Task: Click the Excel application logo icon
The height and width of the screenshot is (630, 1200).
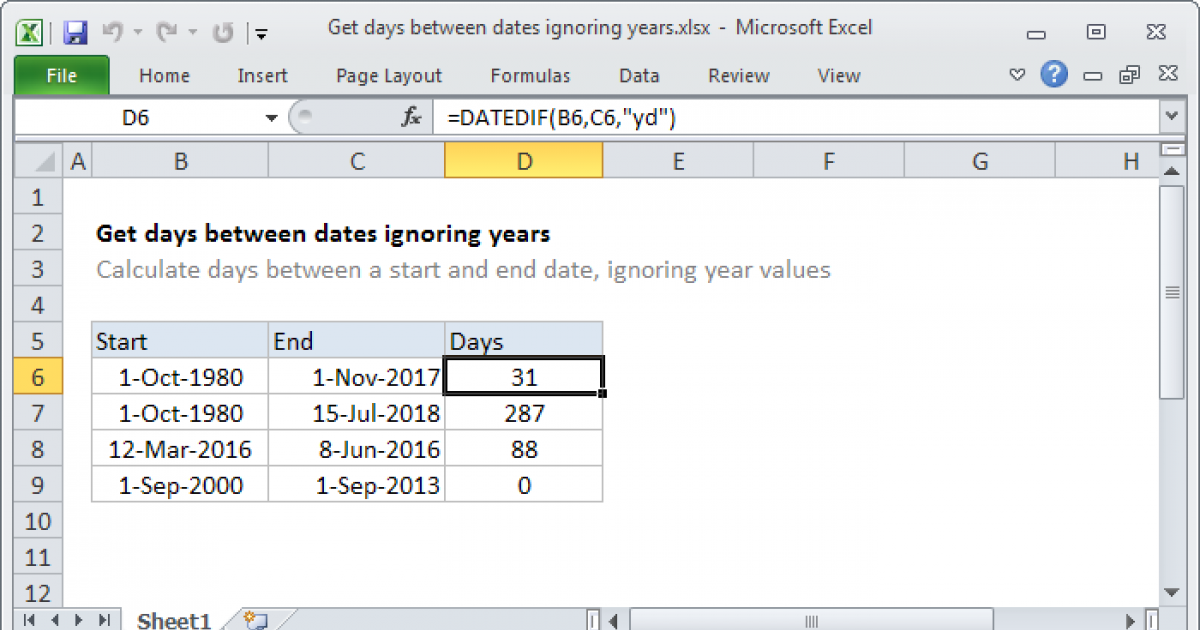Action: pos(31,32)
